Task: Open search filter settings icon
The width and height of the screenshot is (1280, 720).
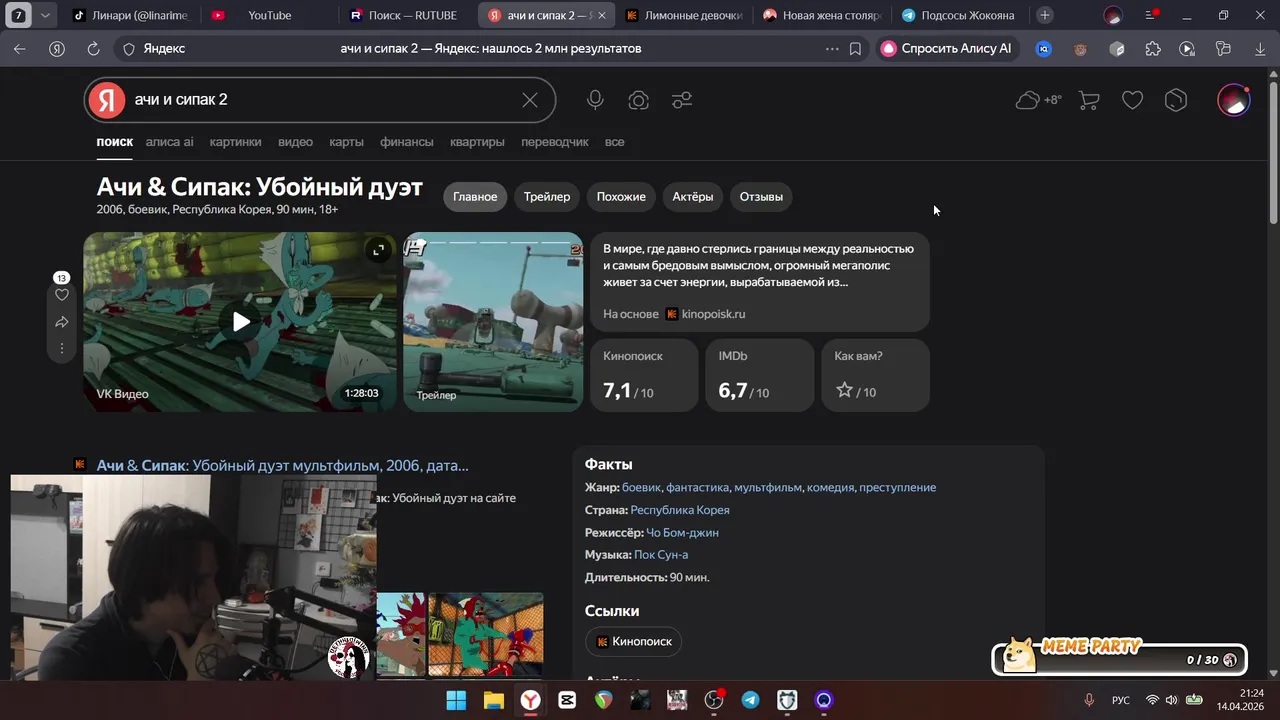Action: coord(682,100)
